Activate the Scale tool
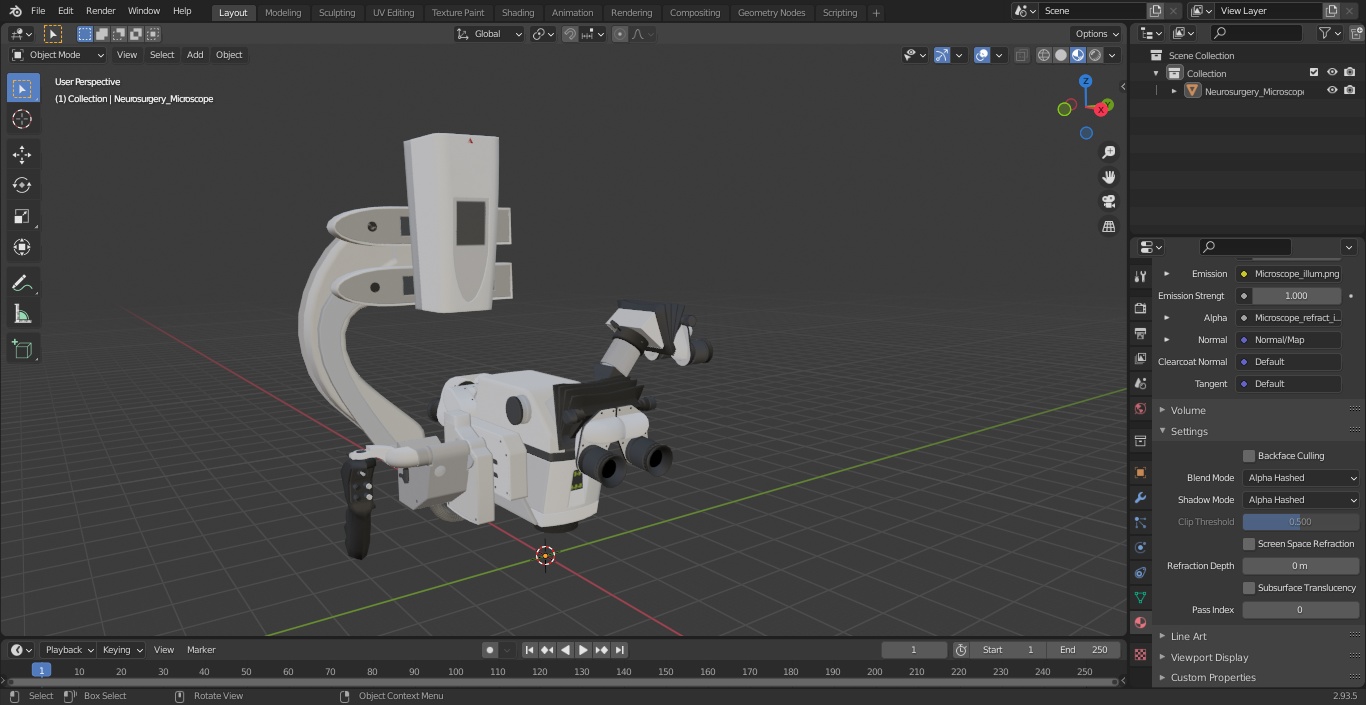 (22, 216)
